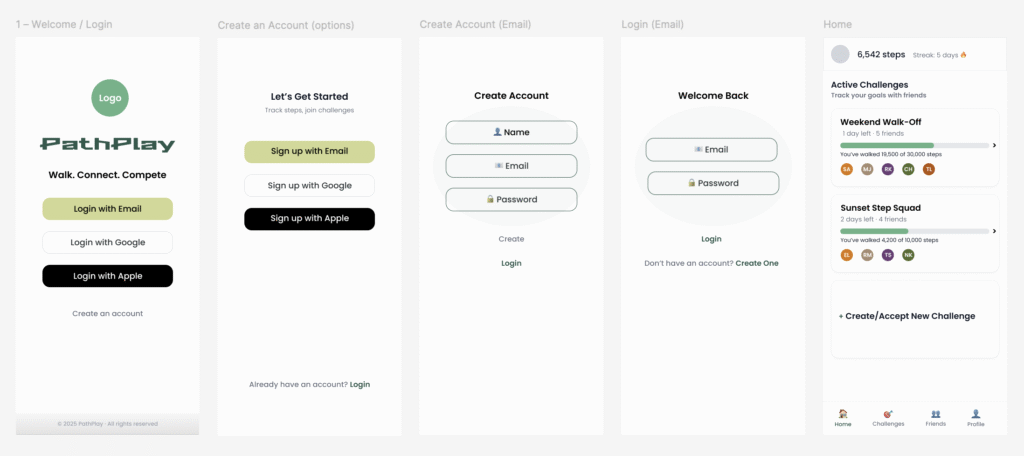Screen dimensions: 1024x456
Task: Click the SA avatar in Weekend Walk-Off
Action: [847, 169]
